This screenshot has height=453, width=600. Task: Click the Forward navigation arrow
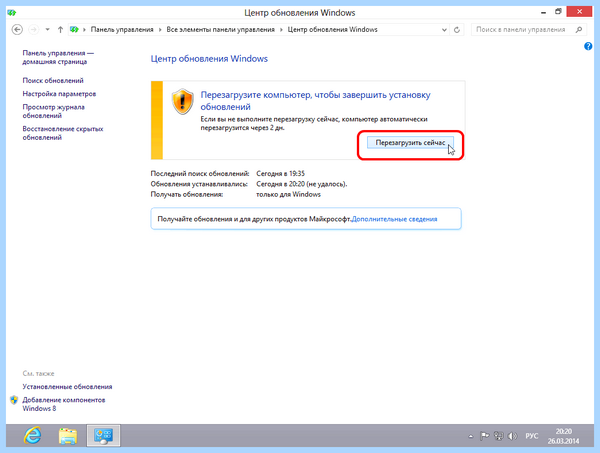click(34, 29)
